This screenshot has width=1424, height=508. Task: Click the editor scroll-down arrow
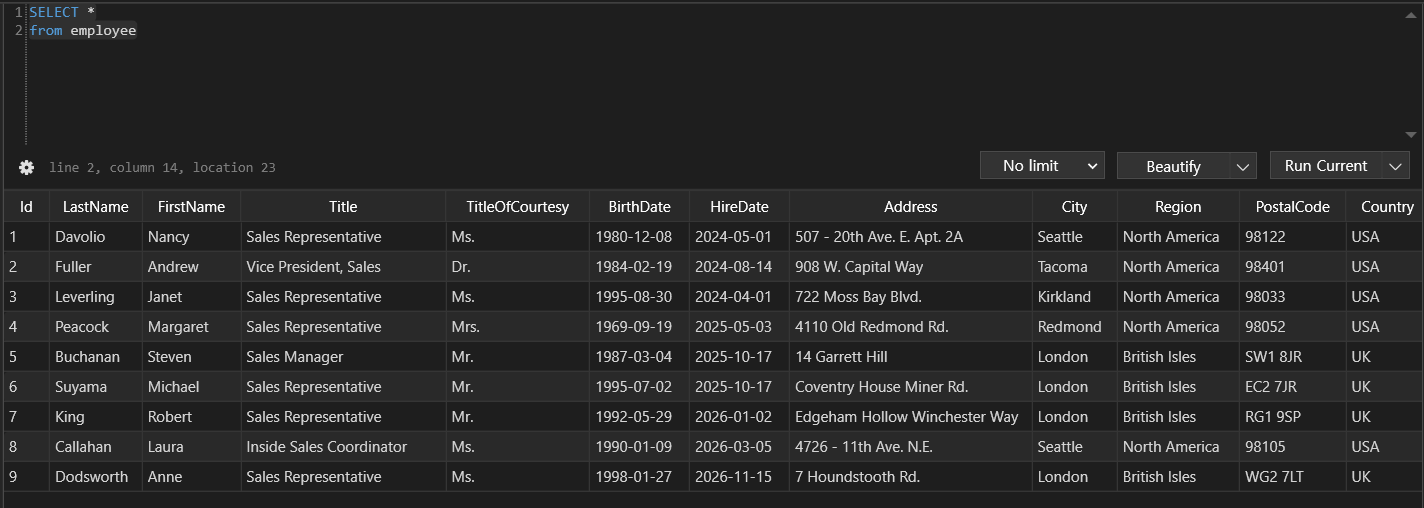point(1411,135)
